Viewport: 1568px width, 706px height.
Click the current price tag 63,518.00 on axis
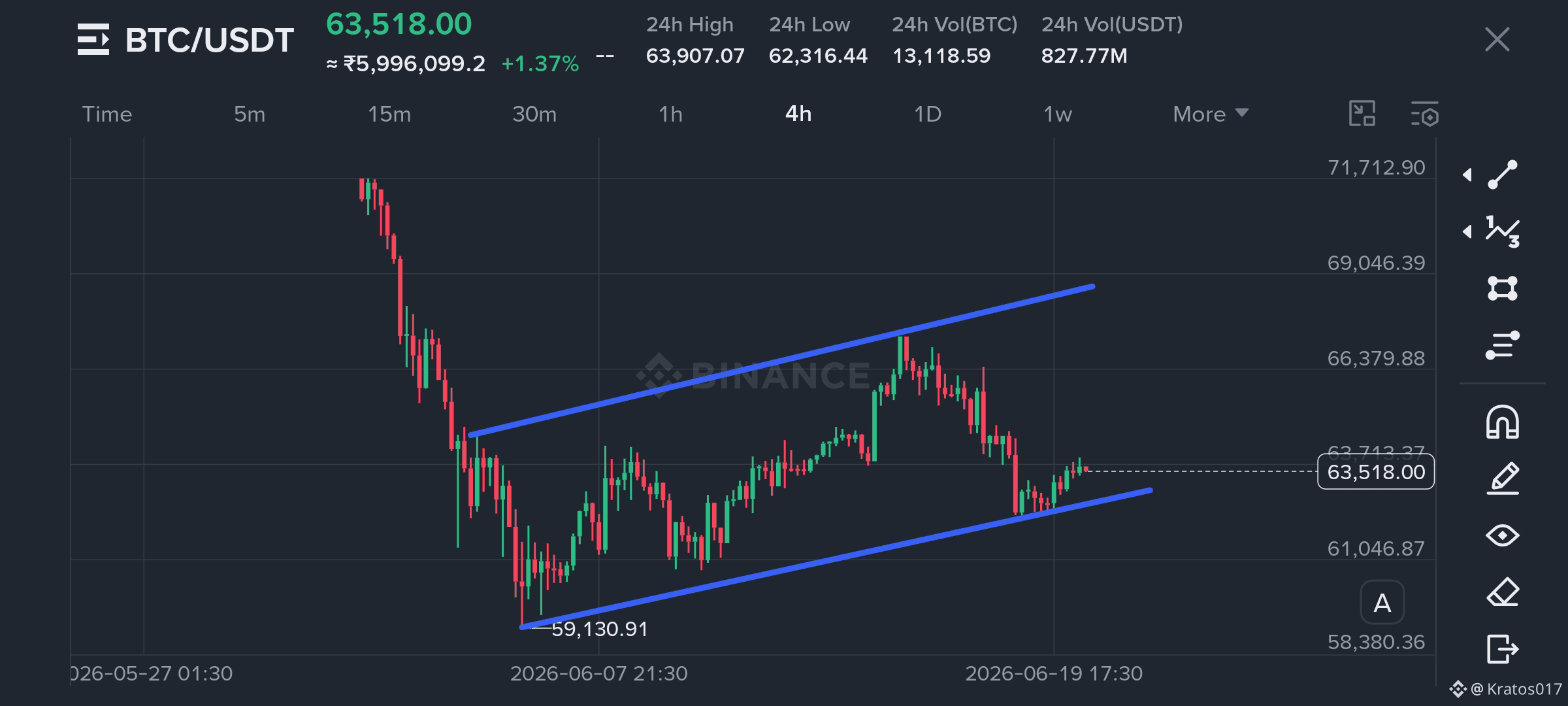click(x=1376, y=471)
